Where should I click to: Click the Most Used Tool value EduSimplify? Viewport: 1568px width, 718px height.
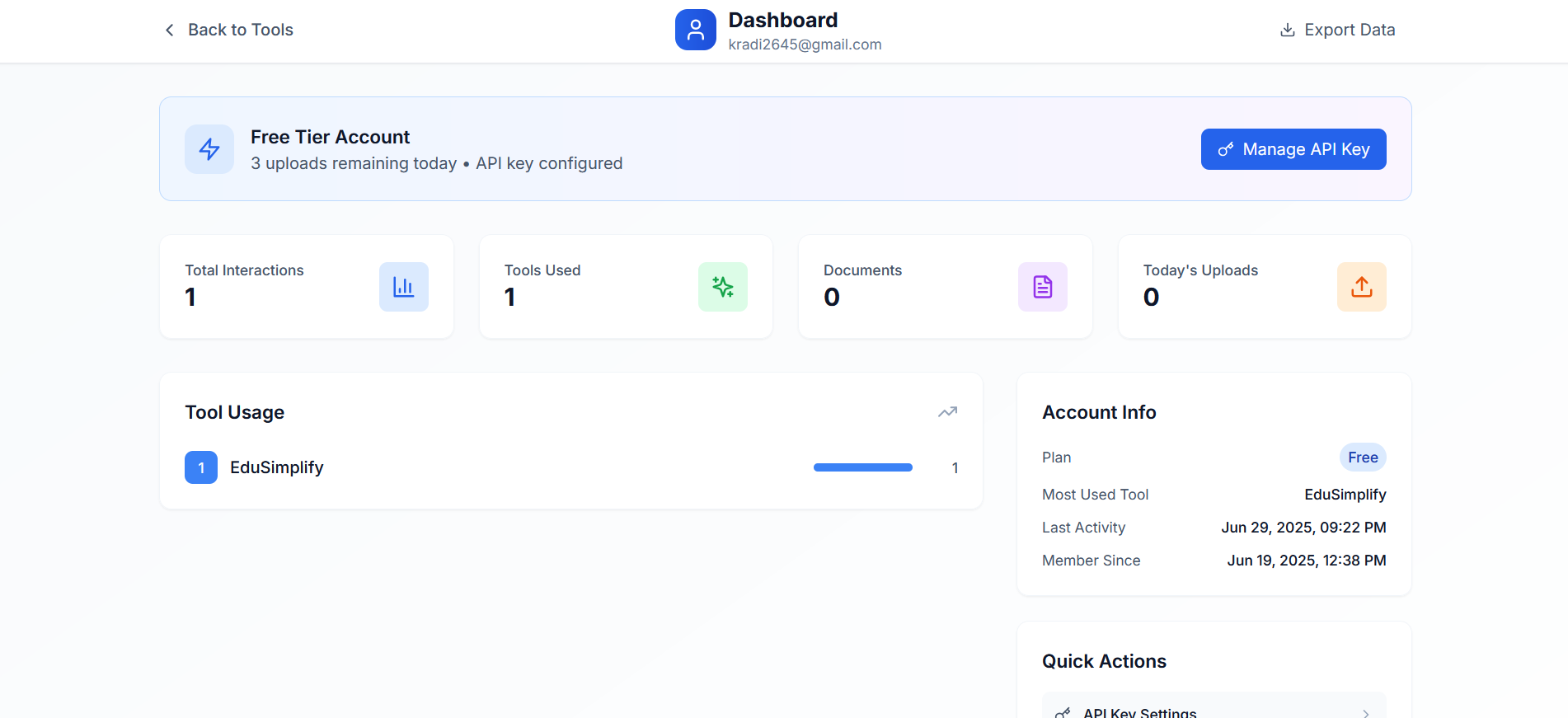1345,495
